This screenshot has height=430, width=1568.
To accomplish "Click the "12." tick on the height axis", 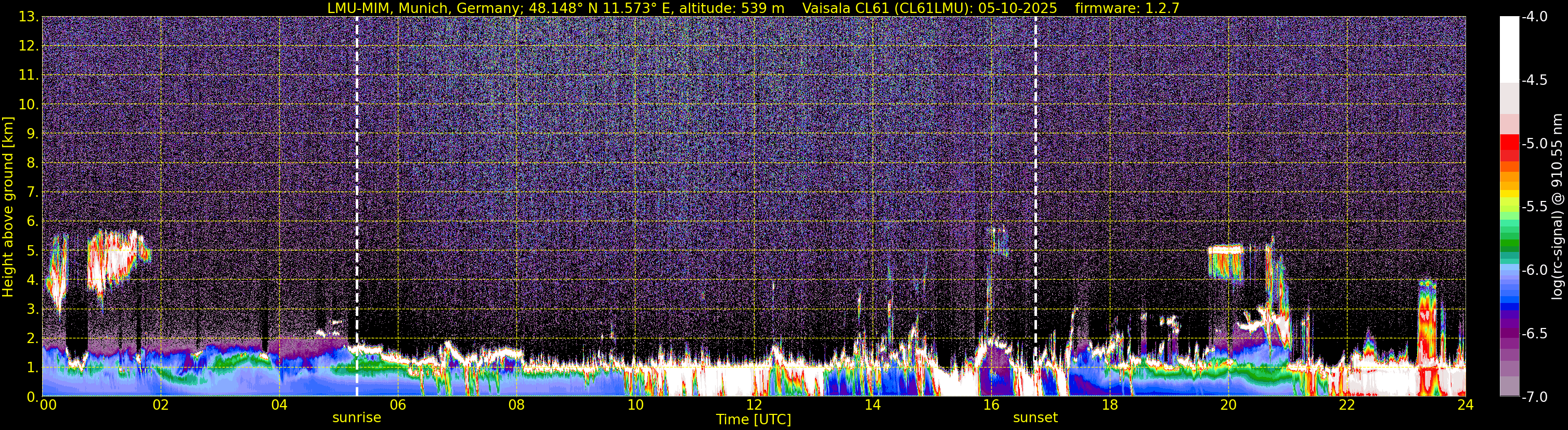I will click(28, 46).
